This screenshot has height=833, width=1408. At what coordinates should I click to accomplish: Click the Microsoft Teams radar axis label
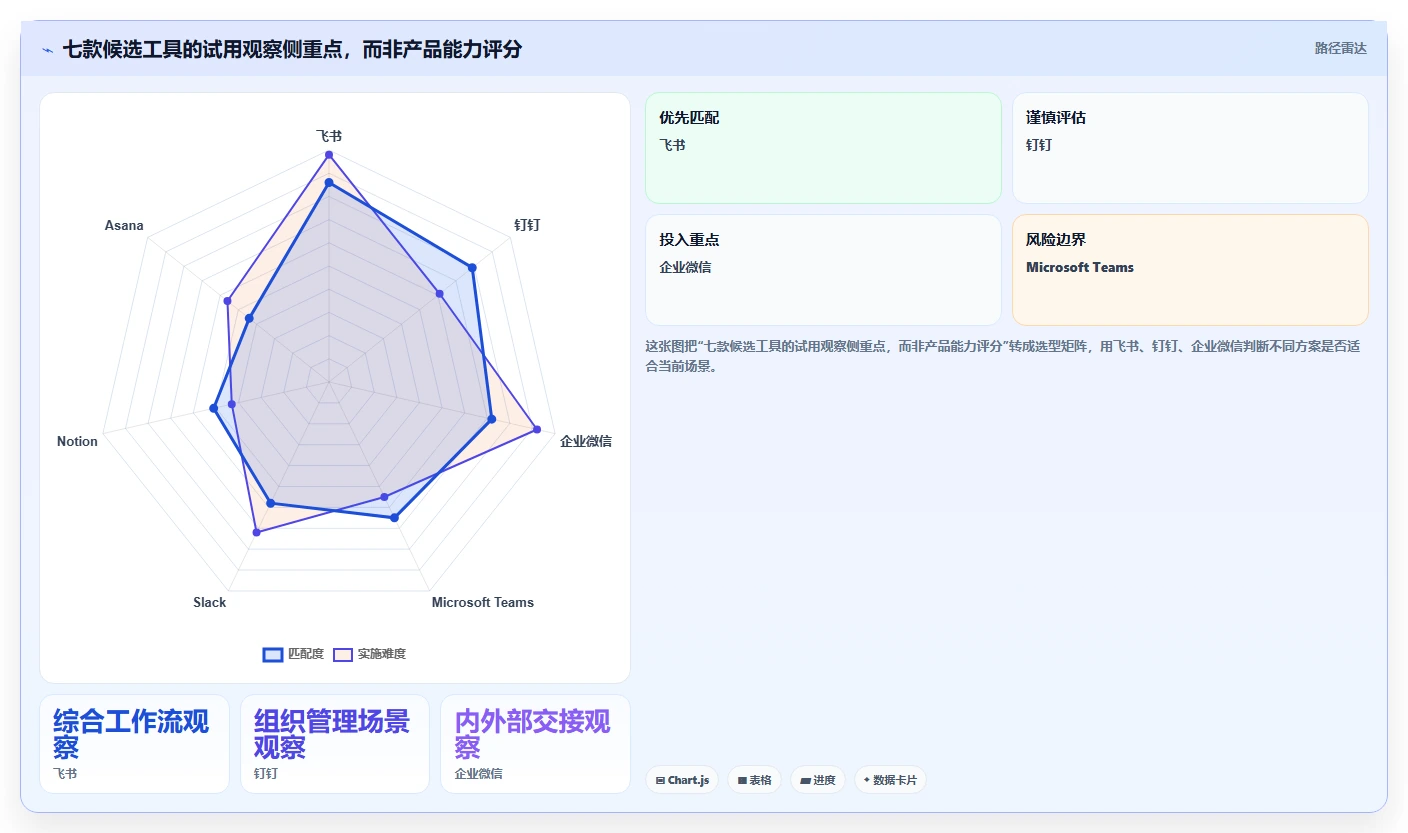[x=483, y=602]
